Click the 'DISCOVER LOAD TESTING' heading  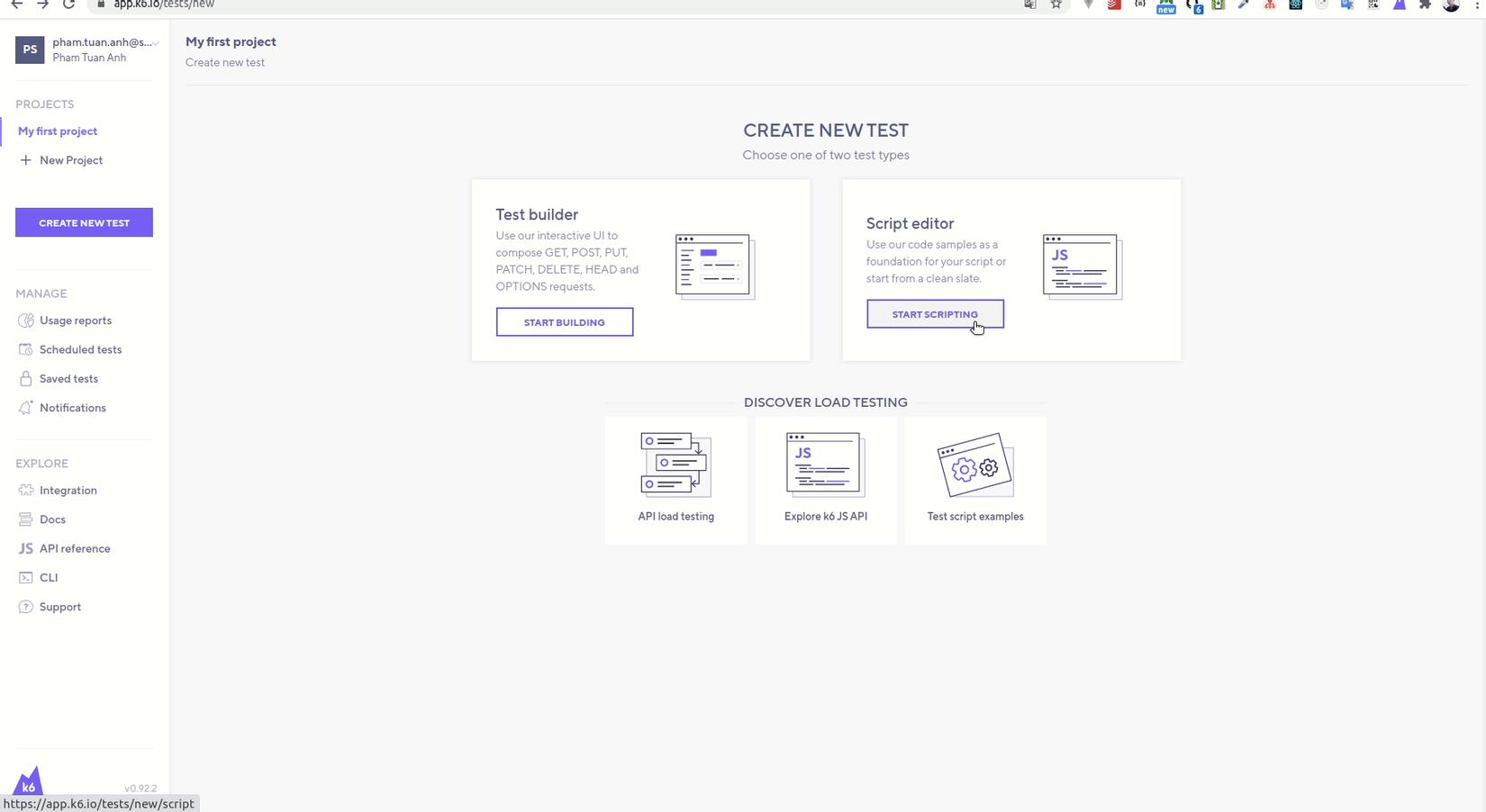826,402
